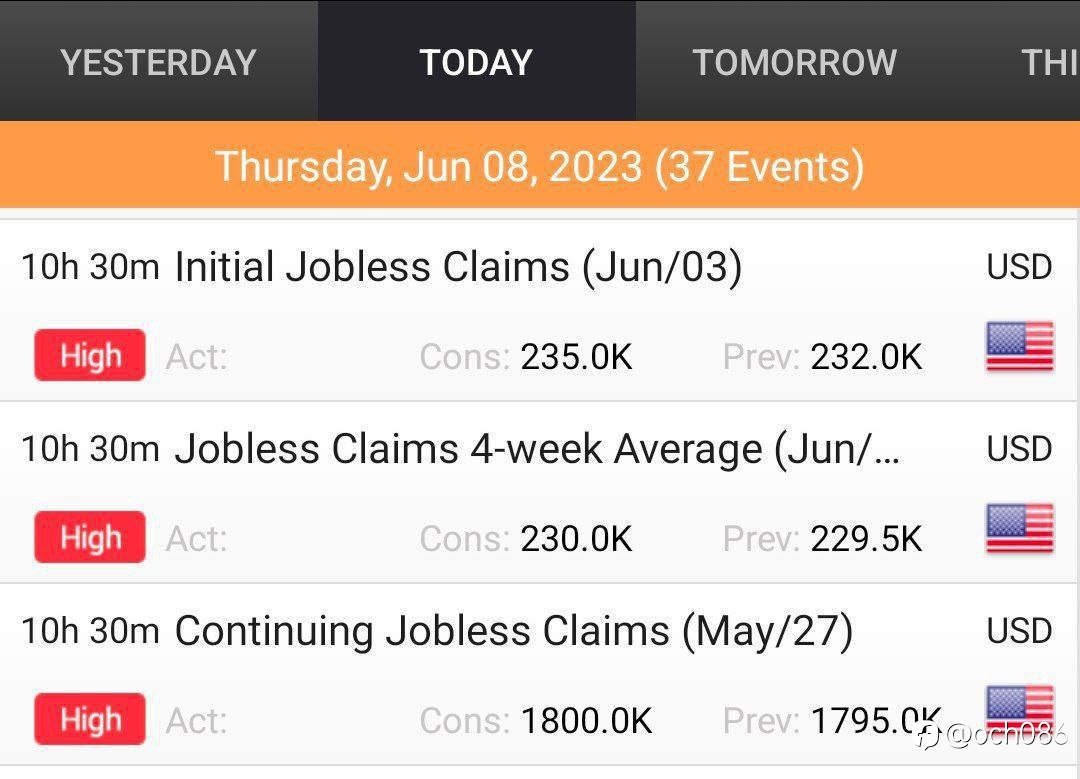Tap the US flag for Jobless Claims 4-week Average
The width and height of the screenshot is (1080, 779).
[1019, 529]
